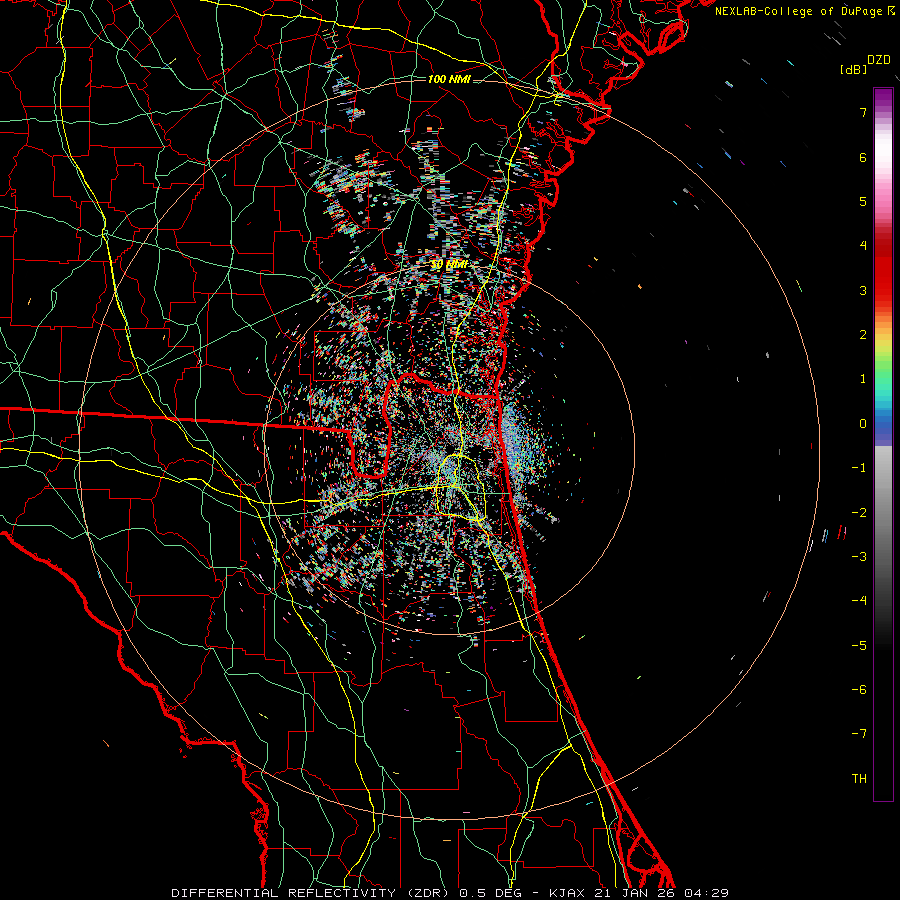Click the 0 value on color scale
This screenshot has height=900, width=900.
[863, 424]
